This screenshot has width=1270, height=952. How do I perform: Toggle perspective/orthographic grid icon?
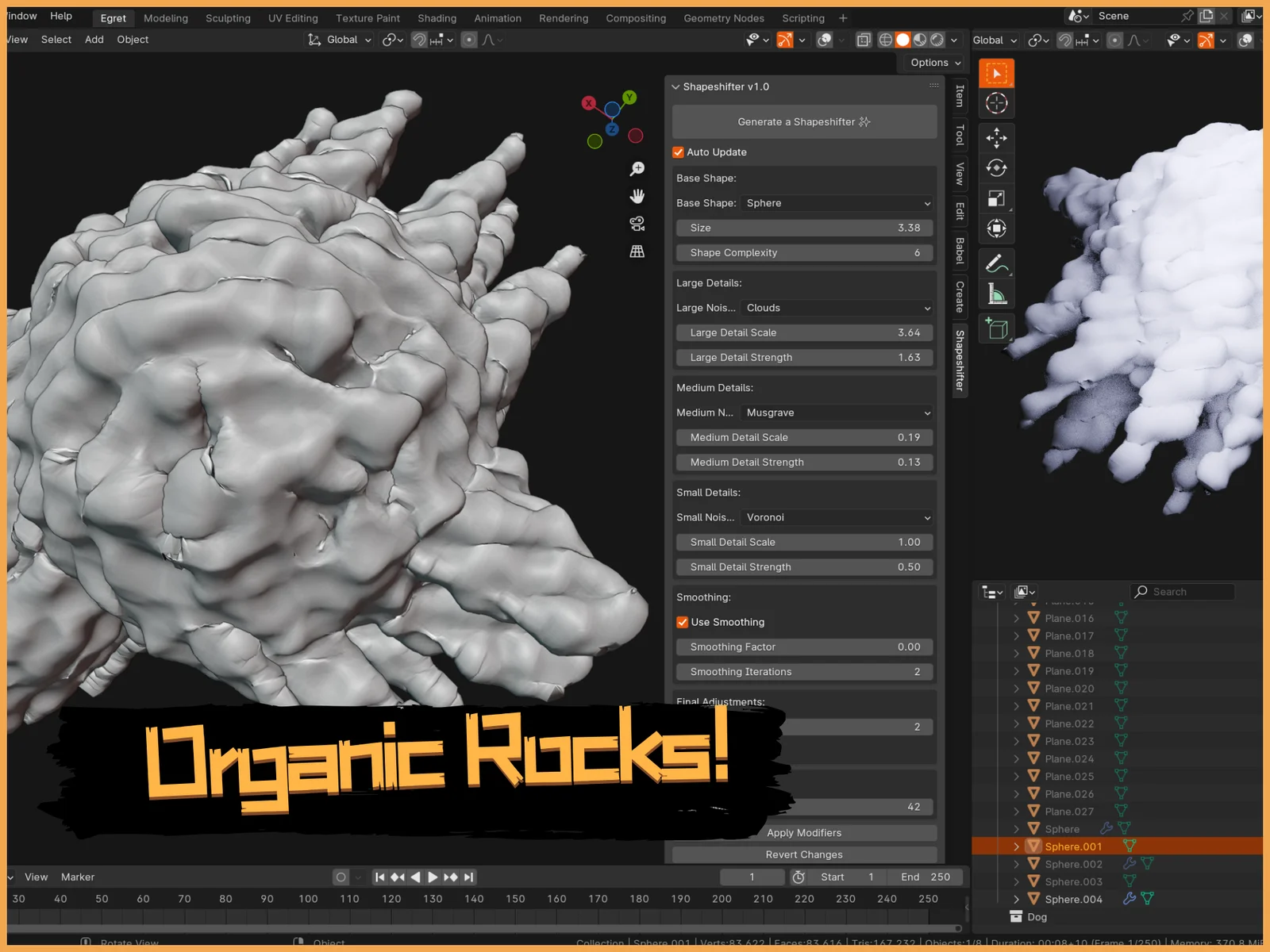point(637,251)
